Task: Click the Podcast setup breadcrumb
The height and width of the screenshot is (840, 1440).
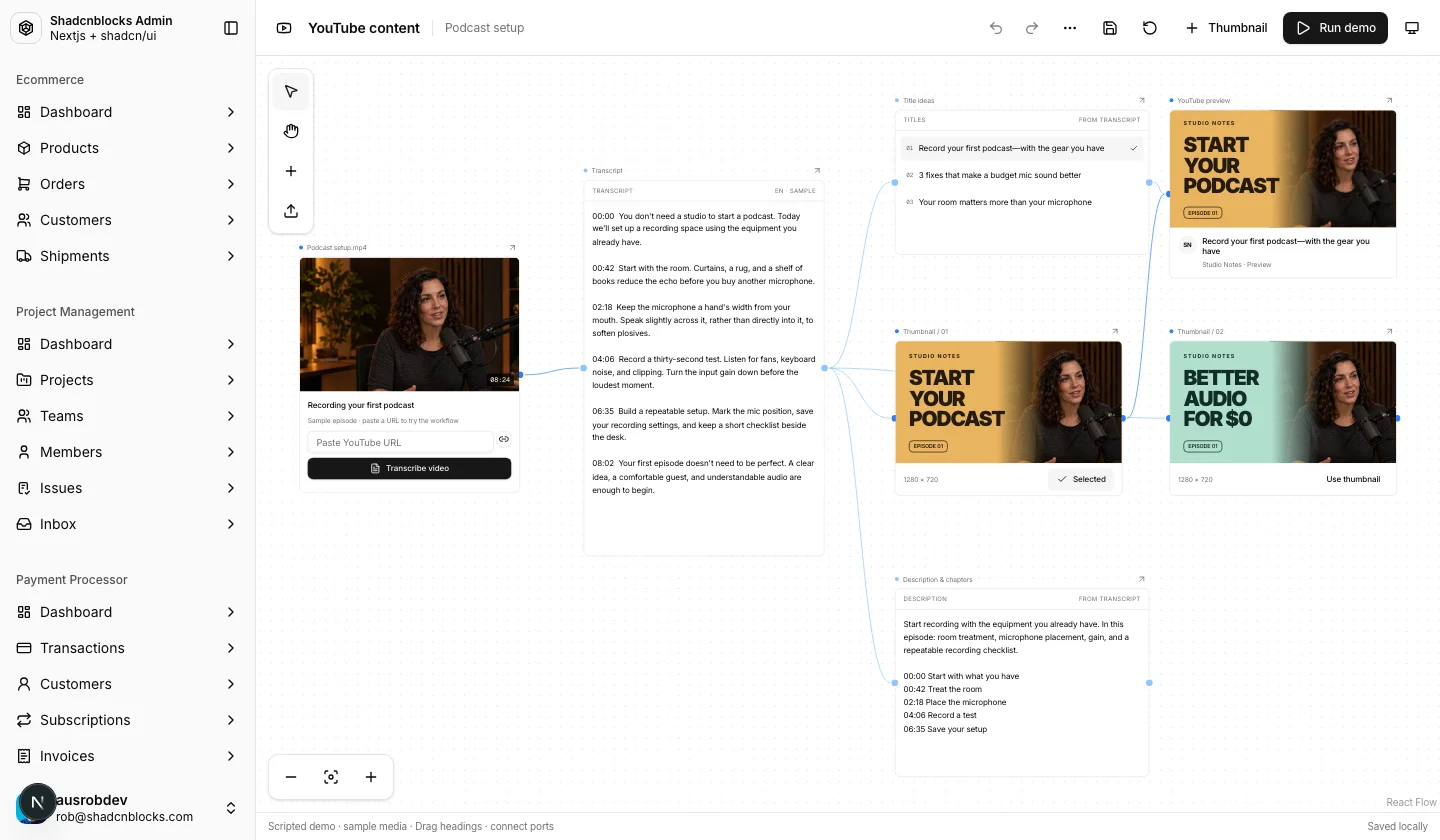Action: click(484, 28)
